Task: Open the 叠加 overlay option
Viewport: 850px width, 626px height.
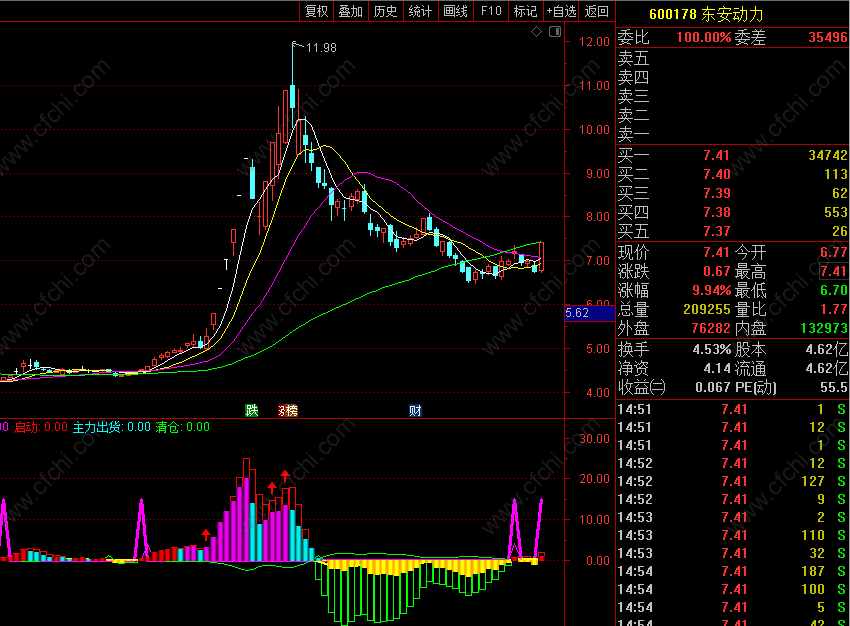Action: (351, 11)
